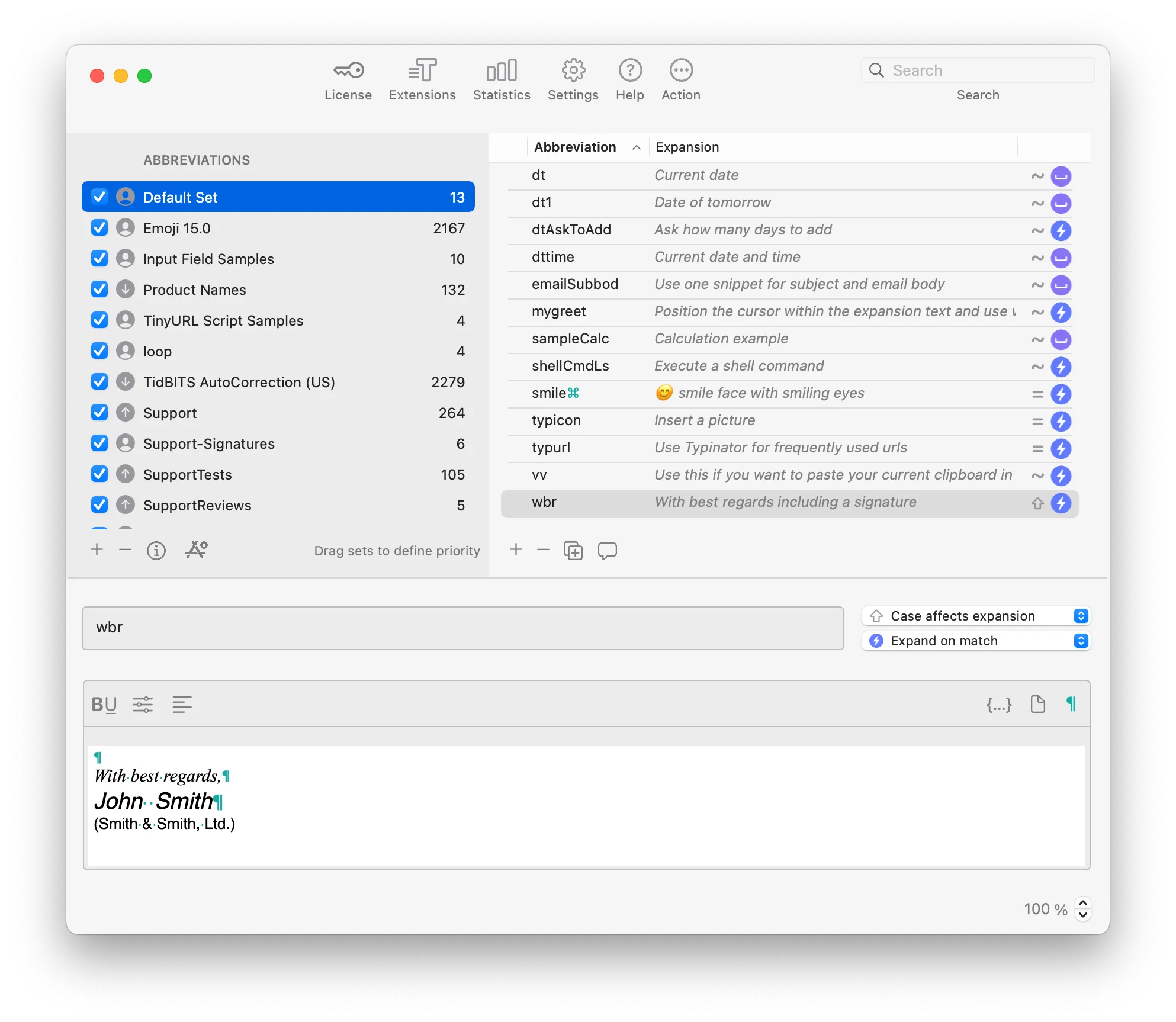
Task: Add a comment to the wbr abbreviation
Action: (x=608, y=551)
